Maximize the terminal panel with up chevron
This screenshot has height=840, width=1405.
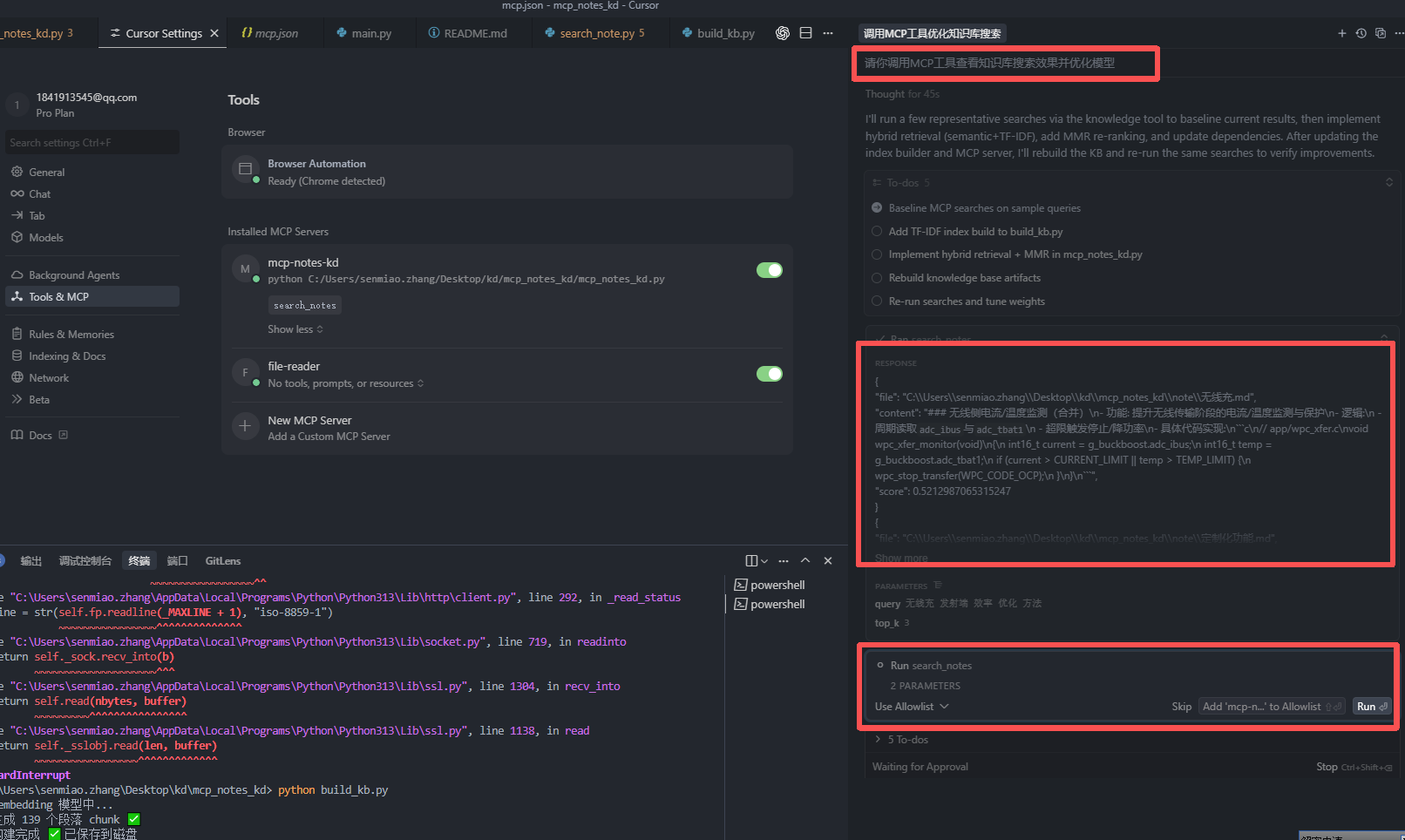(805, 560)
